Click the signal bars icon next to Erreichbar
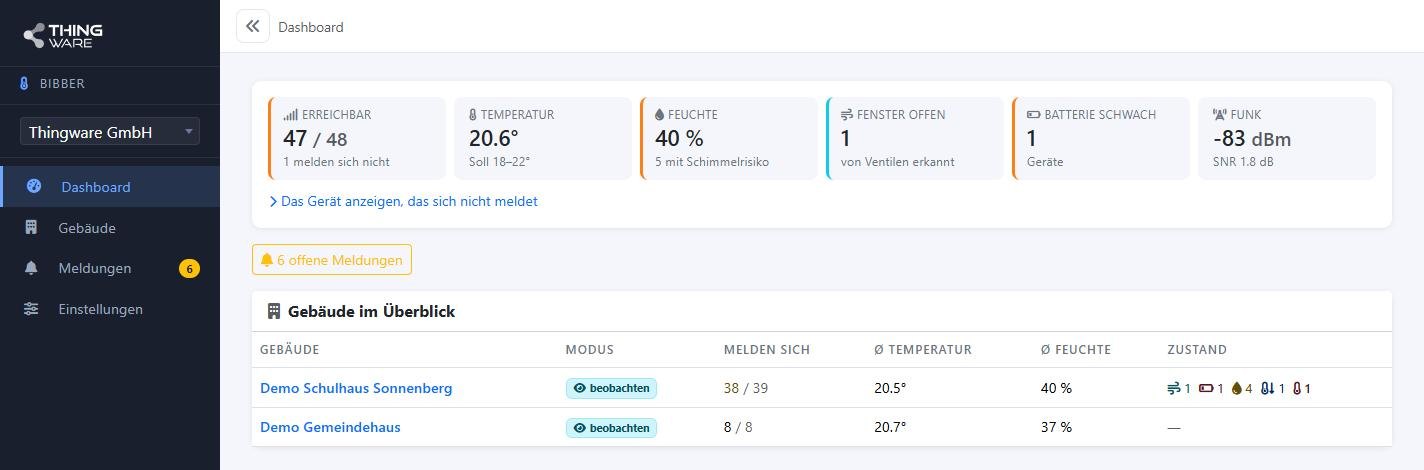1424x470 pixels. (x=290, y=115)
